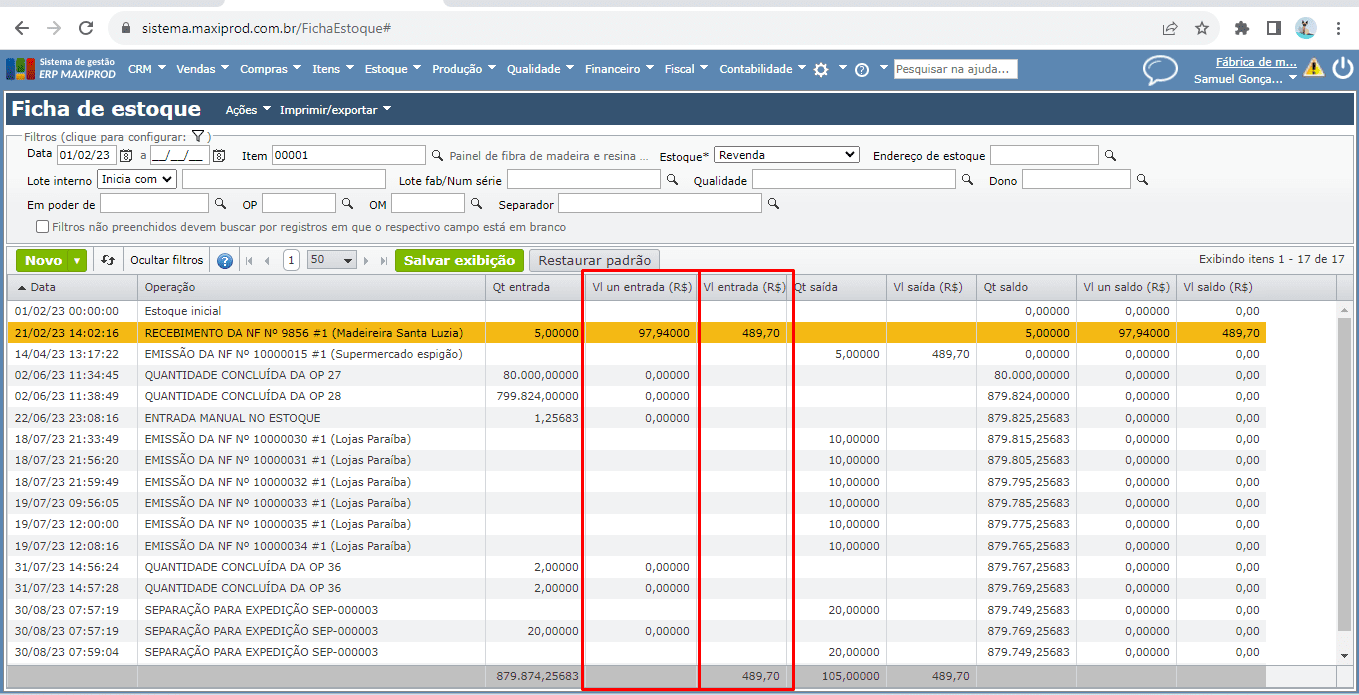Click the 'Pesquisar na ajuda' search field
Image resolution: width=1359 pixels, height=695 pixels.
point(955,69)
